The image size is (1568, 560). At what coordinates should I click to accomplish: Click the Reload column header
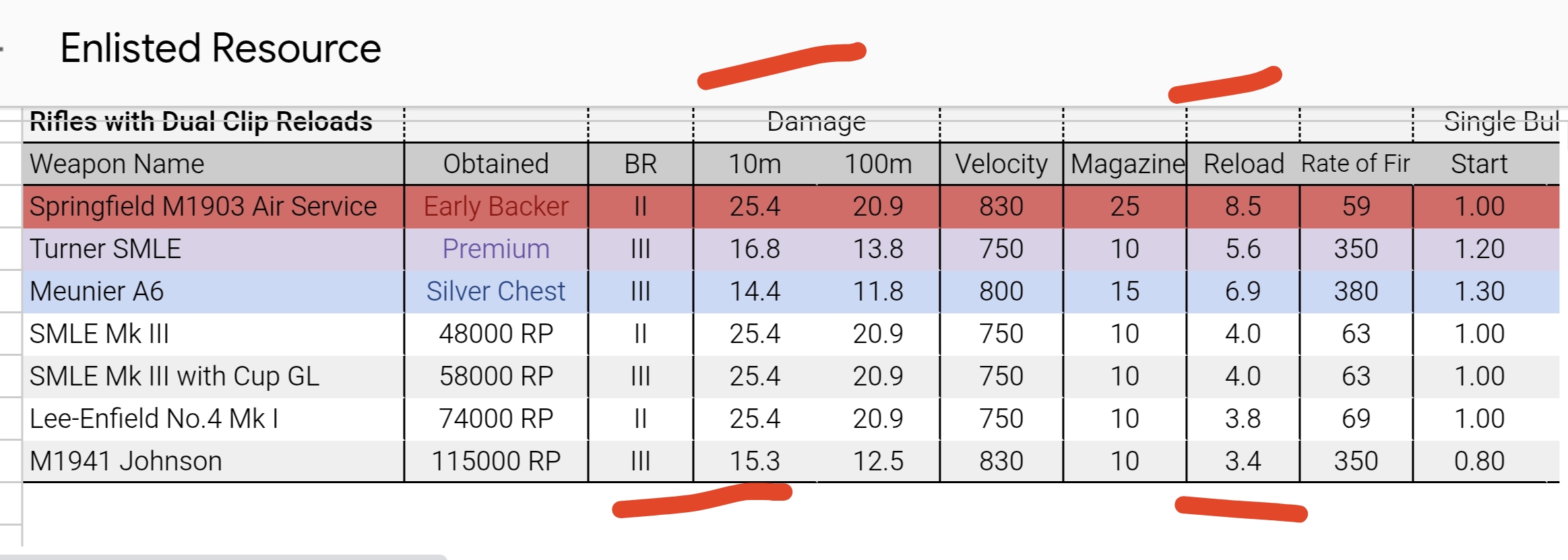[x=1243, y=164]
